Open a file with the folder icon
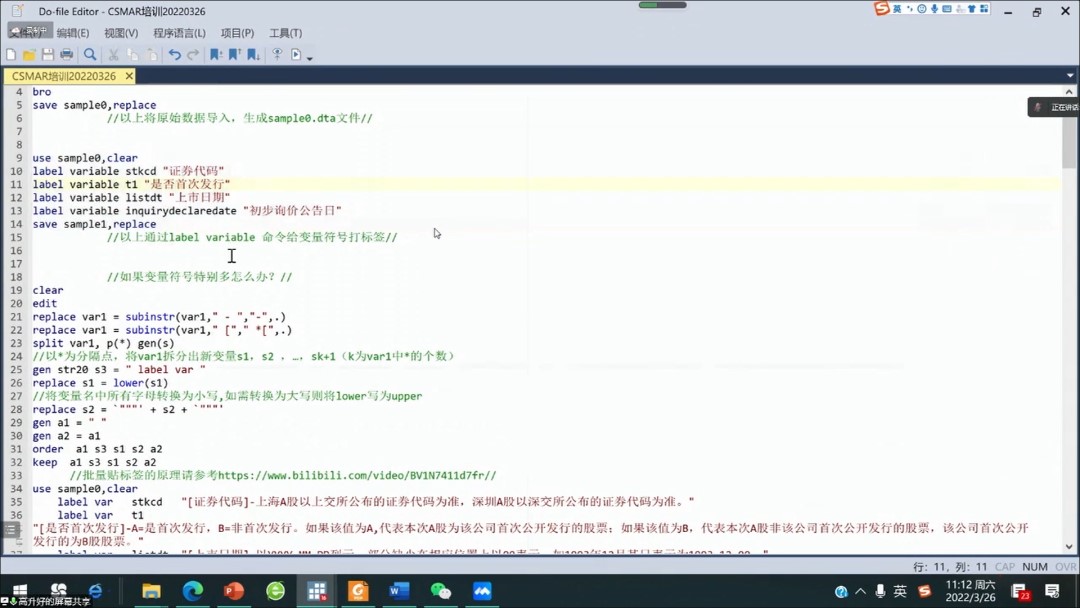The height and width of the screenshot is (608, 1080). [x=29, y=55]
